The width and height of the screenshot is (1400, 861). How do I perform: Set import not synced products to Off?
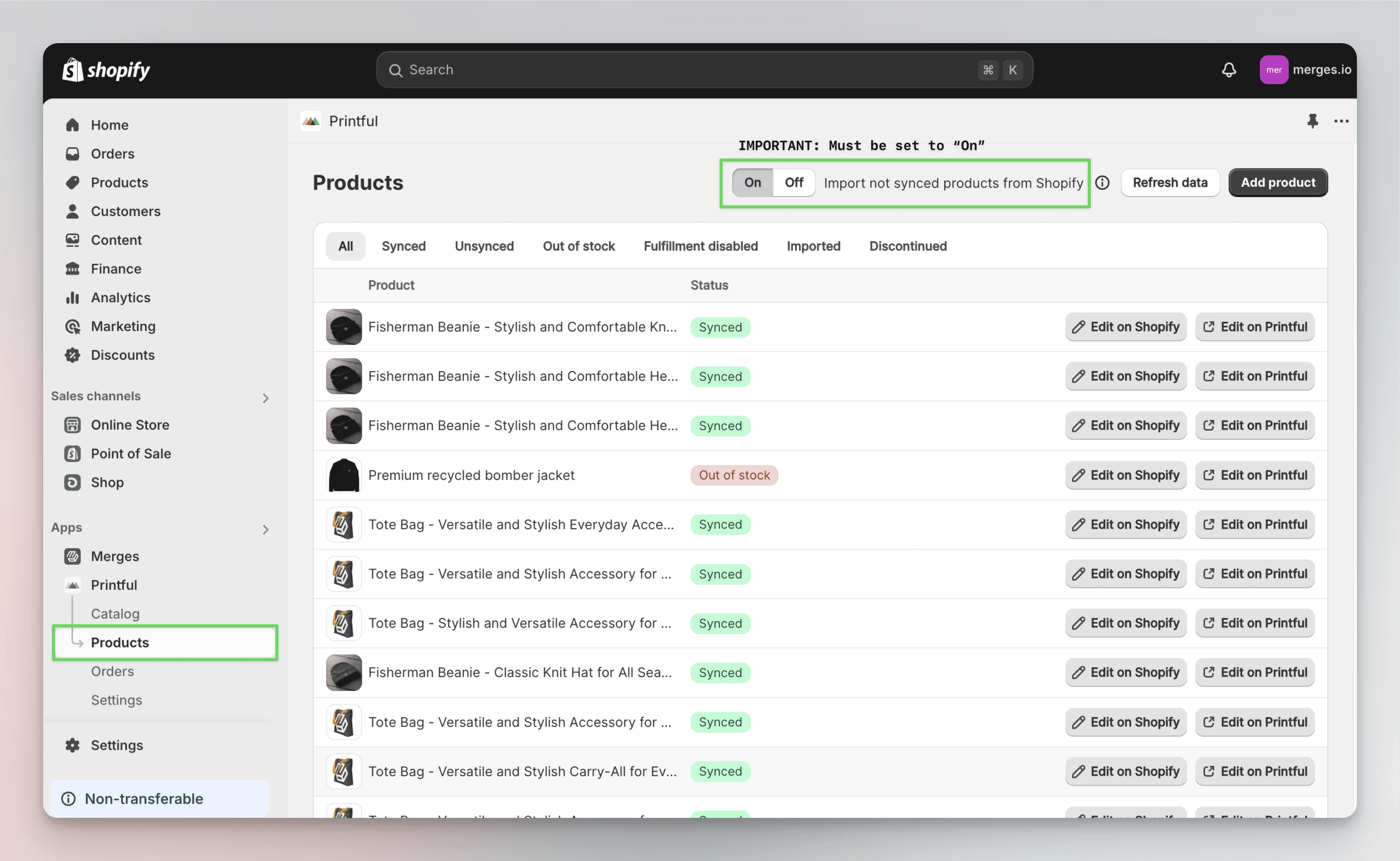click(x=794, y=182)
